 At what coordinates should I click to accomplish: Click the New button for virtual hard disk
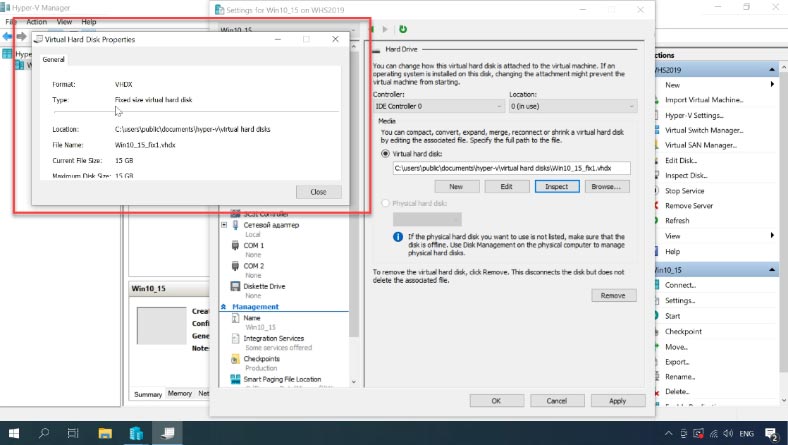pos(456,187)
